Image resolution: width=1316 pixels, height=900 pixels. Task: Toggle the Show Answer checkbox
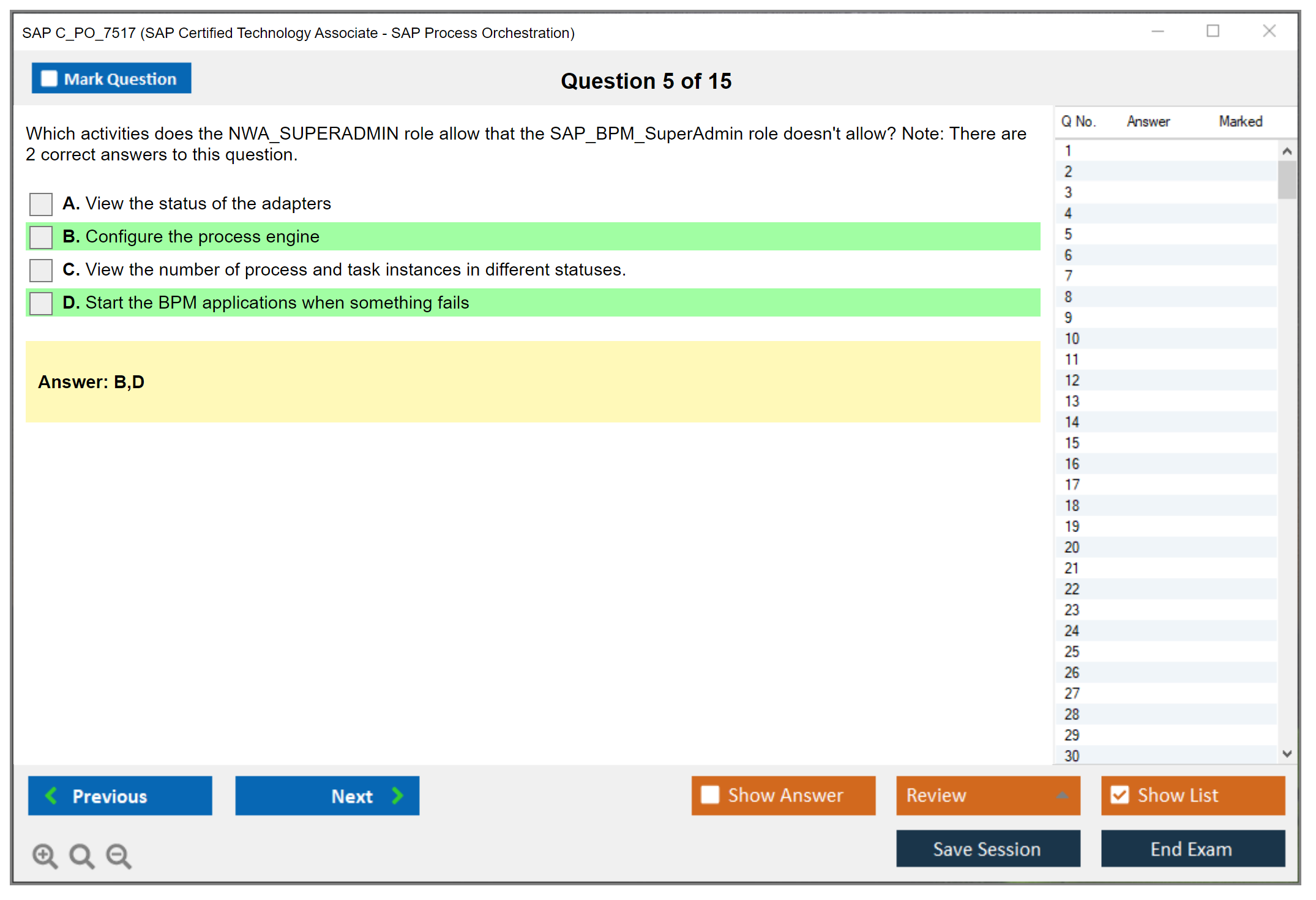[x=710, y=795]
